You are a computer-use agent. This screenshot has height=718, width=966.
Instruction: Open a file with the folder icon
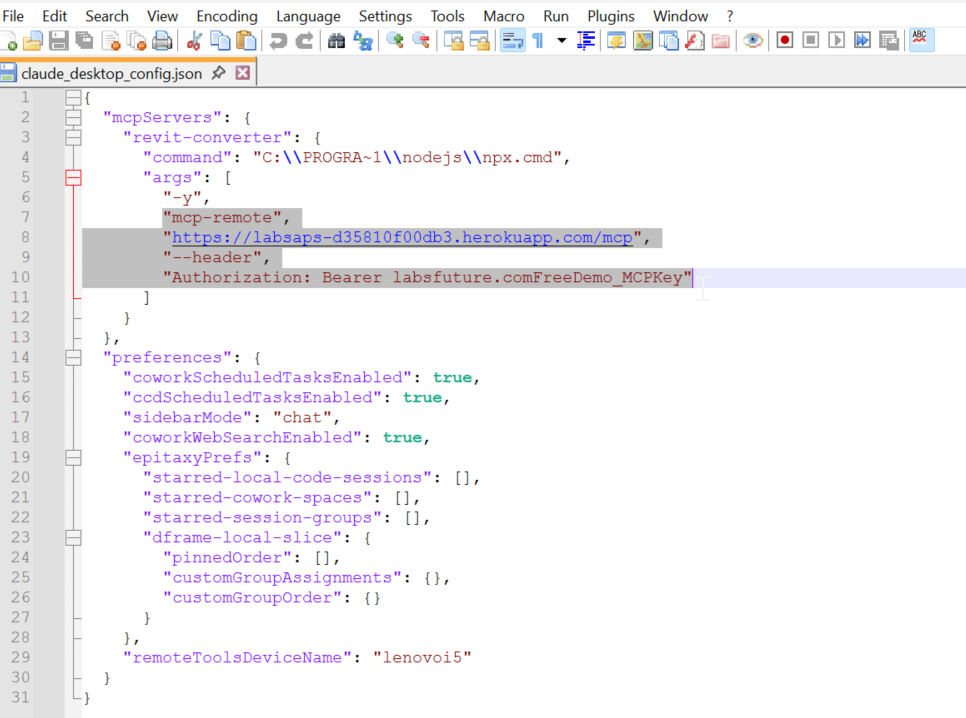pos(33,41)
